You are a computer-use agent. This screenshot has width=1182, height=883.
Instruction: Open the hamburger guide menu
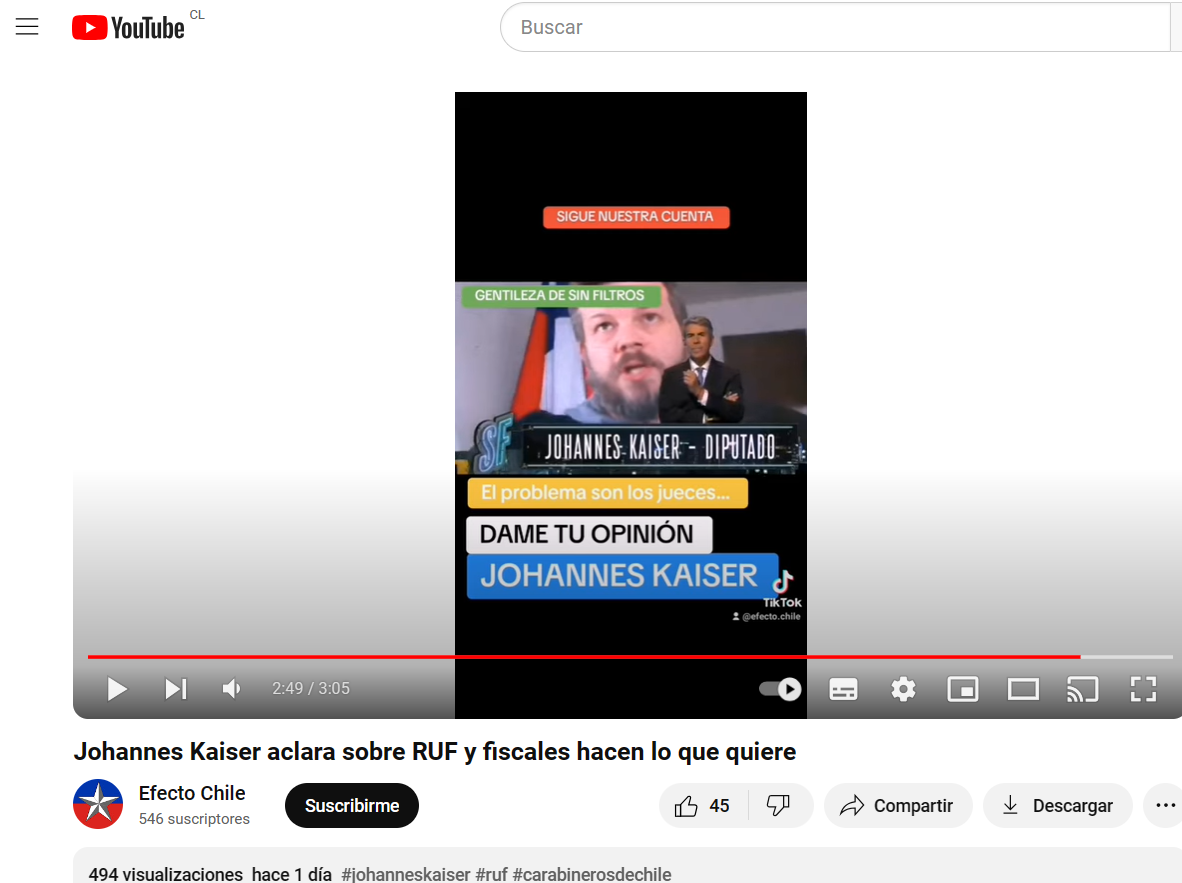pos(27,27)
